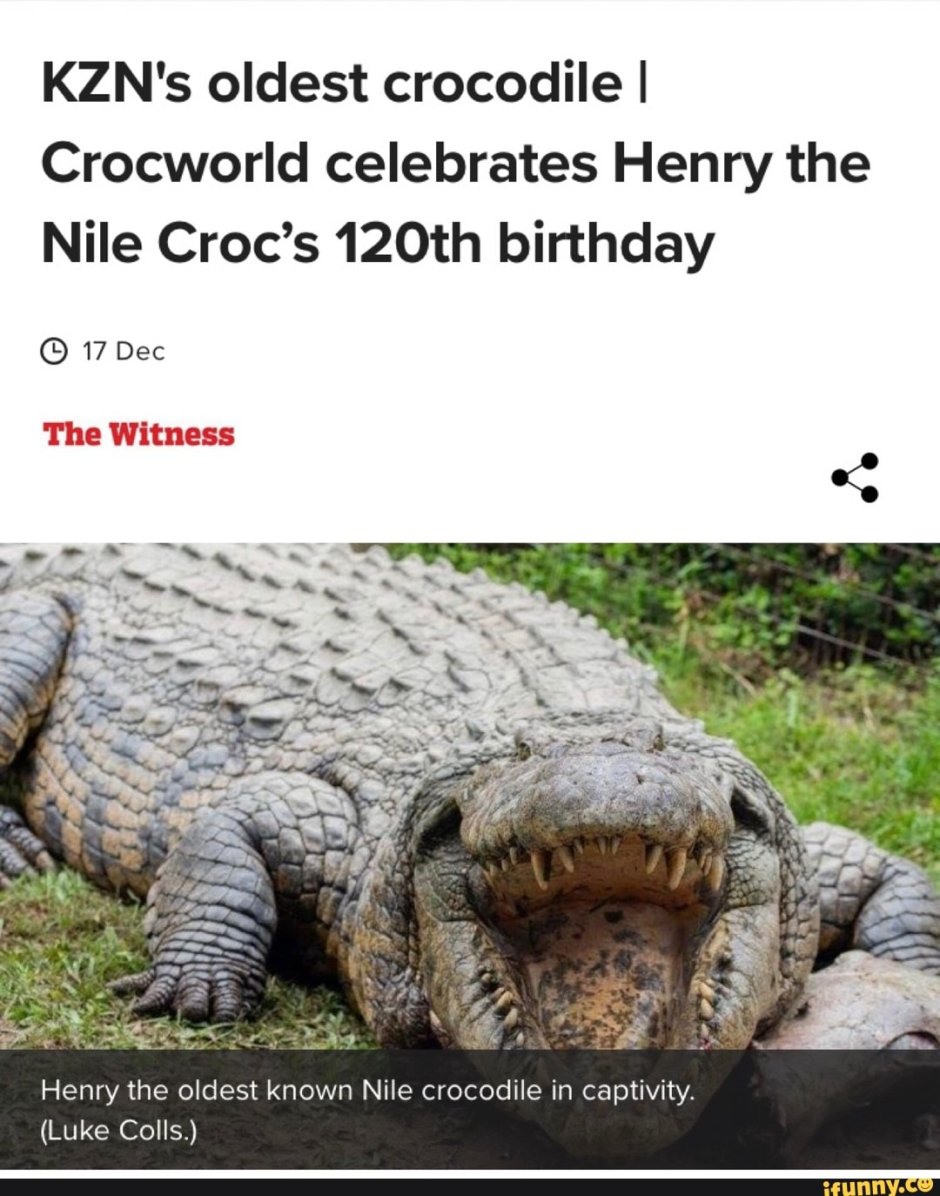
Task: Click '120th birthday' in the headline
Action: click(x=523, y=246)
